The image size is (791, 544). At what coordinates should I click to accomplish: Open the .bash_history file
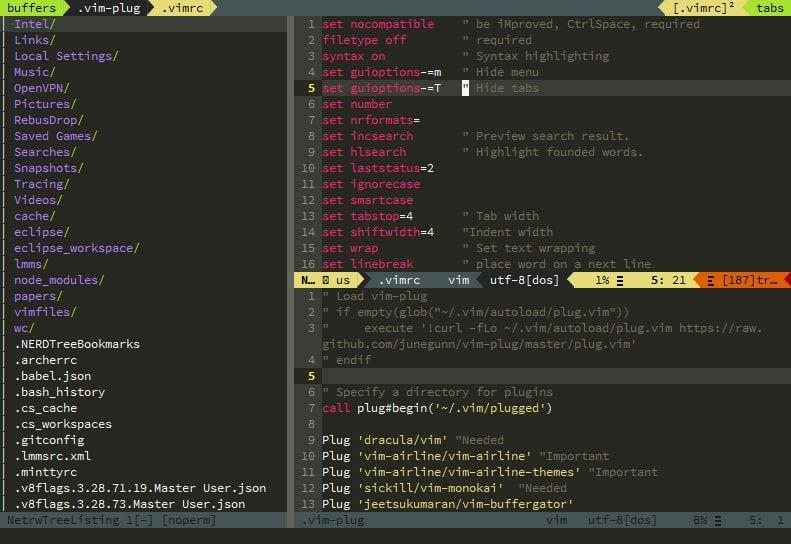[x=59, y=392]
